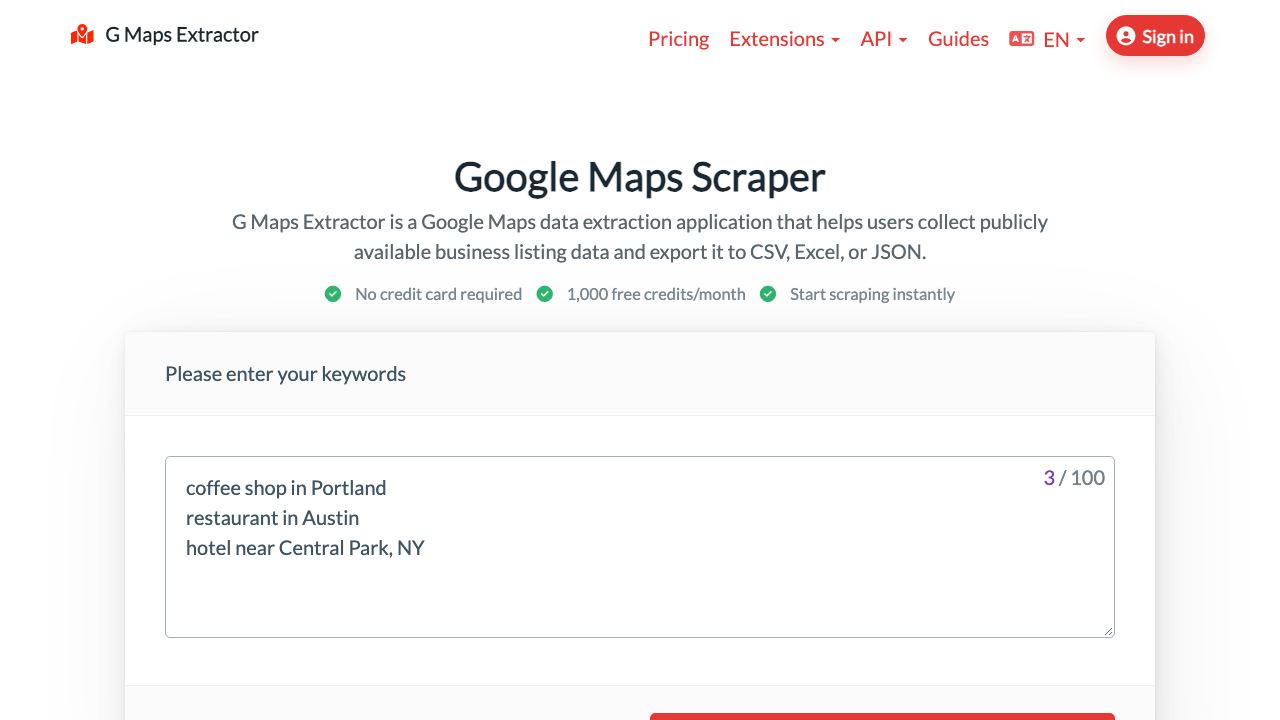The image size is (1280, 720).
Task: Click inside the keywords text area
Action: click(640, 547)
